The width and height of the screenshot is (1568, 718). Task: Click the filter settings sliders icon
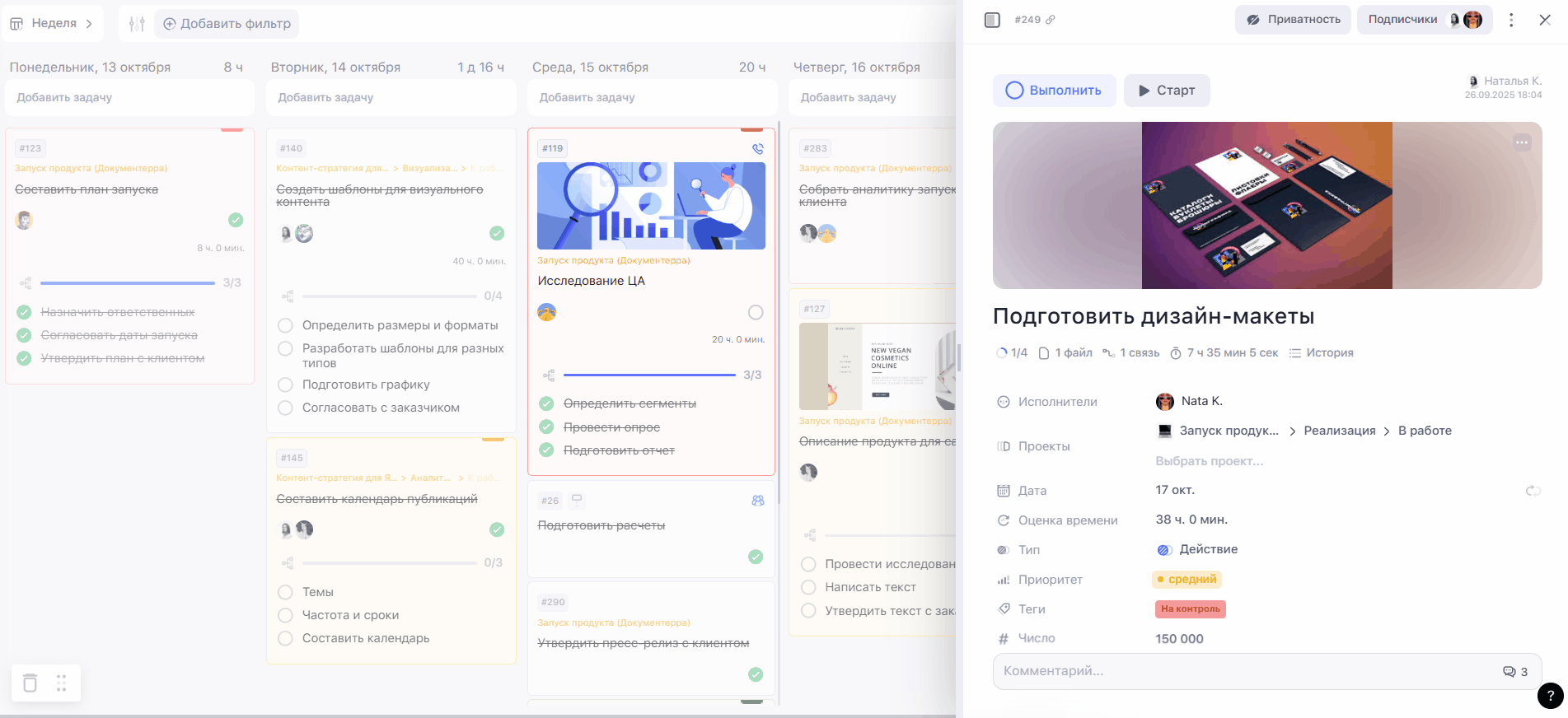pos(137,24)
